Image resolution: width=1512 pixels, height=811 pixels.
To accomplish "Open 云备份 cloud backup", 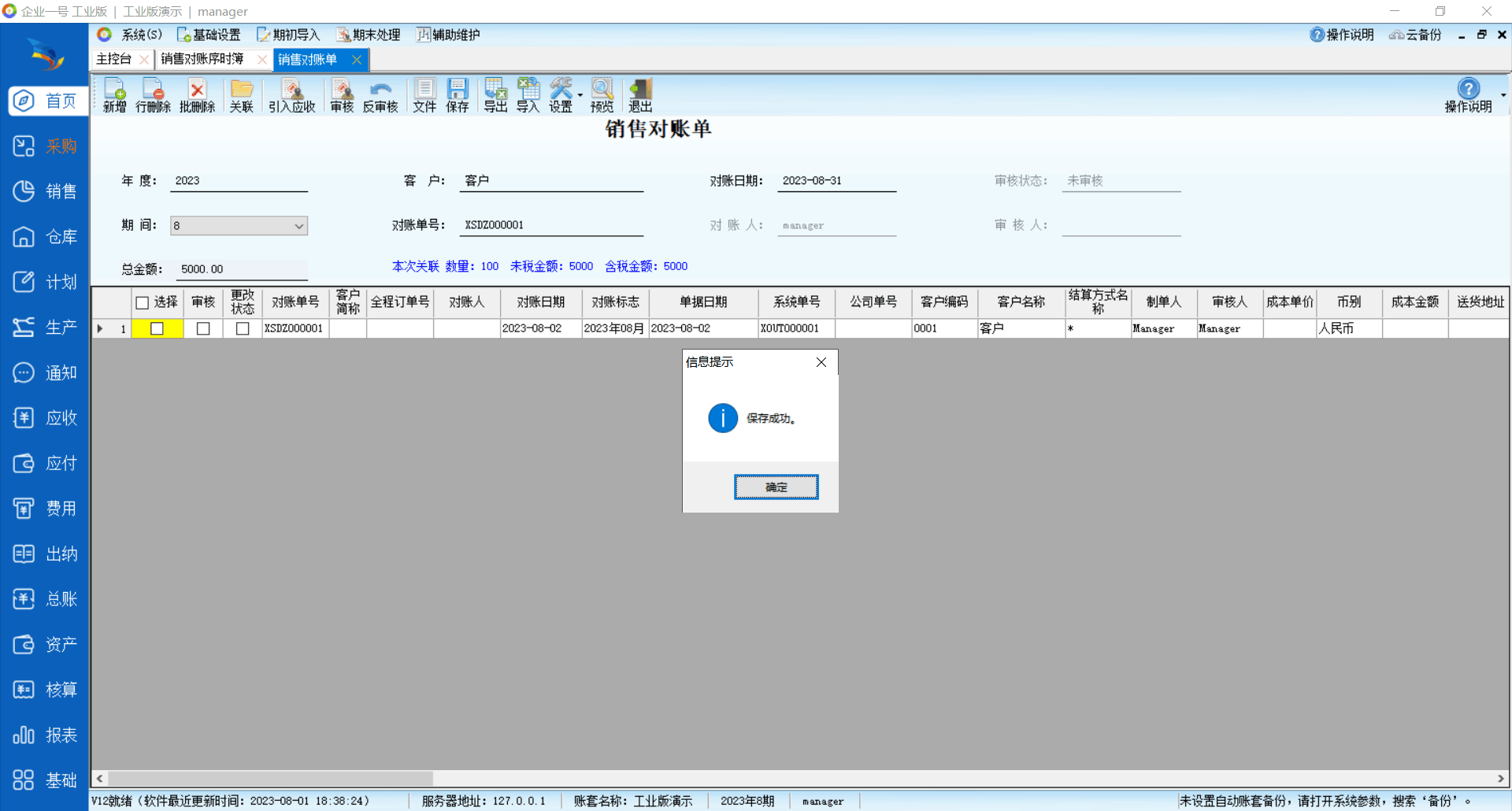I will (x=1415, y=35).
